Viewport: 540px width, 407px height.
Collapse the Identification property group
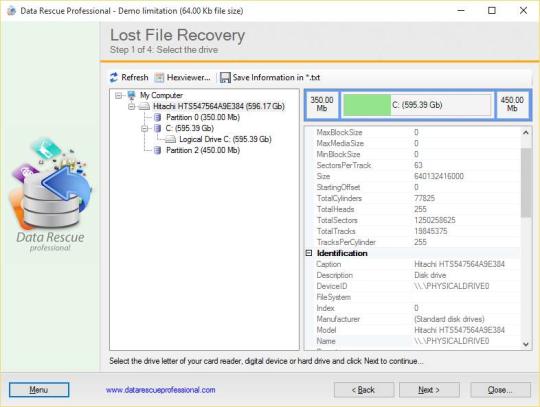coord(309,253)
